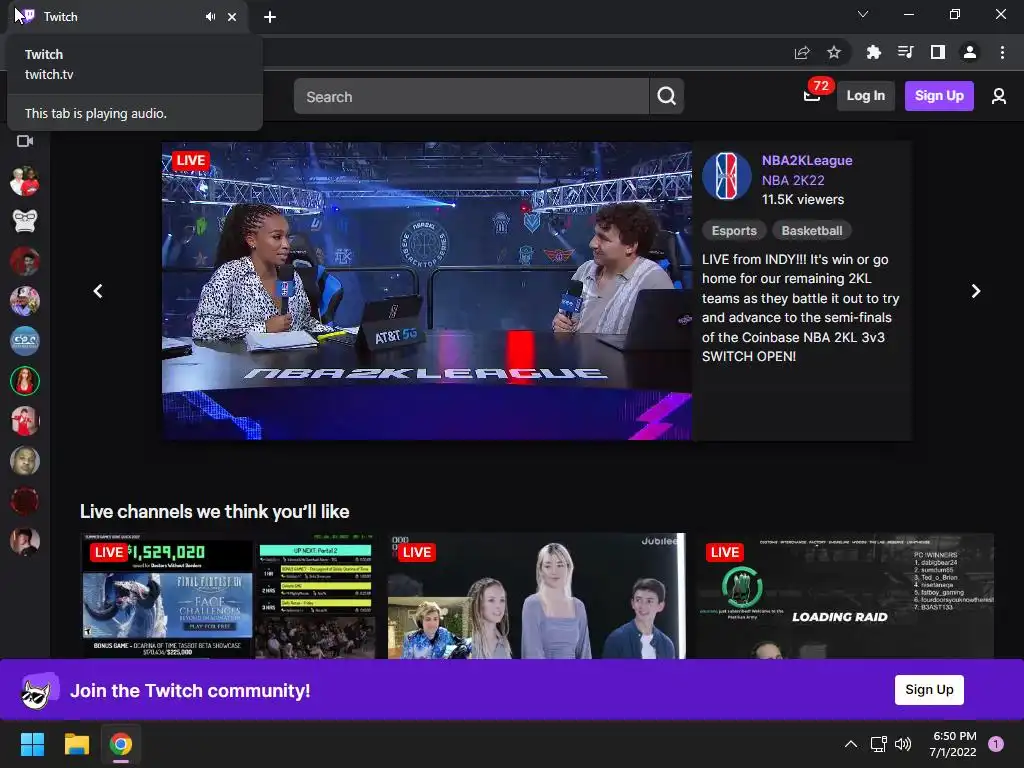The image size is (1024, 768).
Task: Open Chrome extensions puzzle icon
Action: tap(874, 53)
